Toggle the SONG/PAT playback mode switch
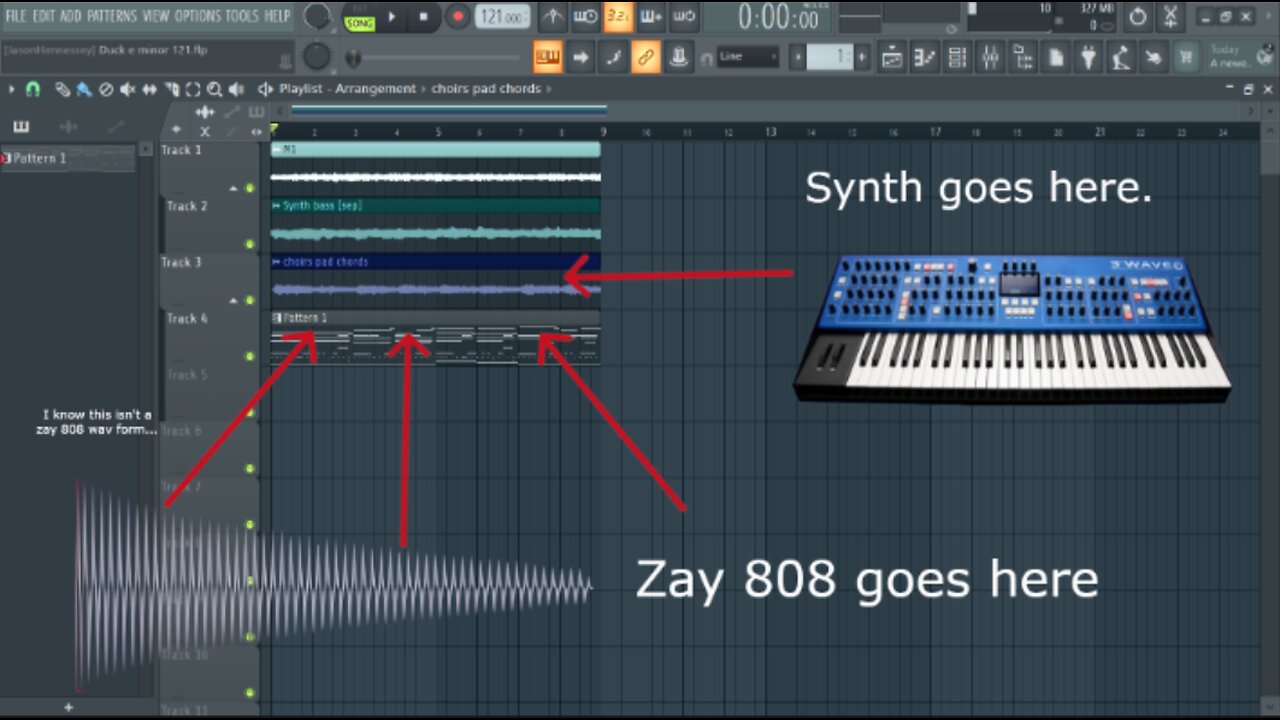 (359, 18)
